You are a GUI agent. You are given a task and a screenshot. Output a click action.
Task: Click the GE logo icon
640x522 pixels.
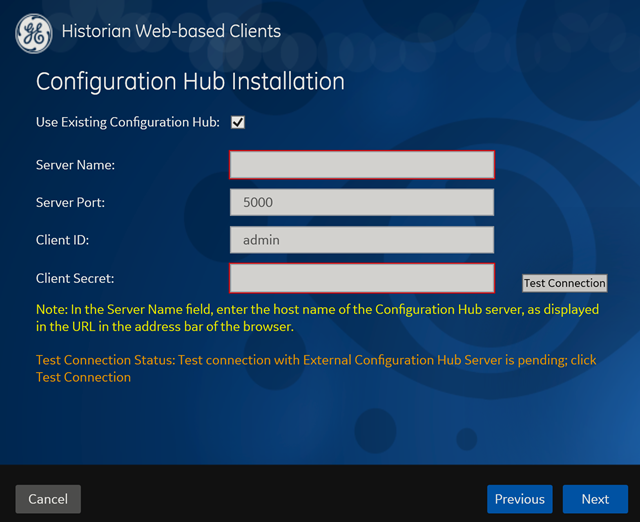(x=33, y=33)
